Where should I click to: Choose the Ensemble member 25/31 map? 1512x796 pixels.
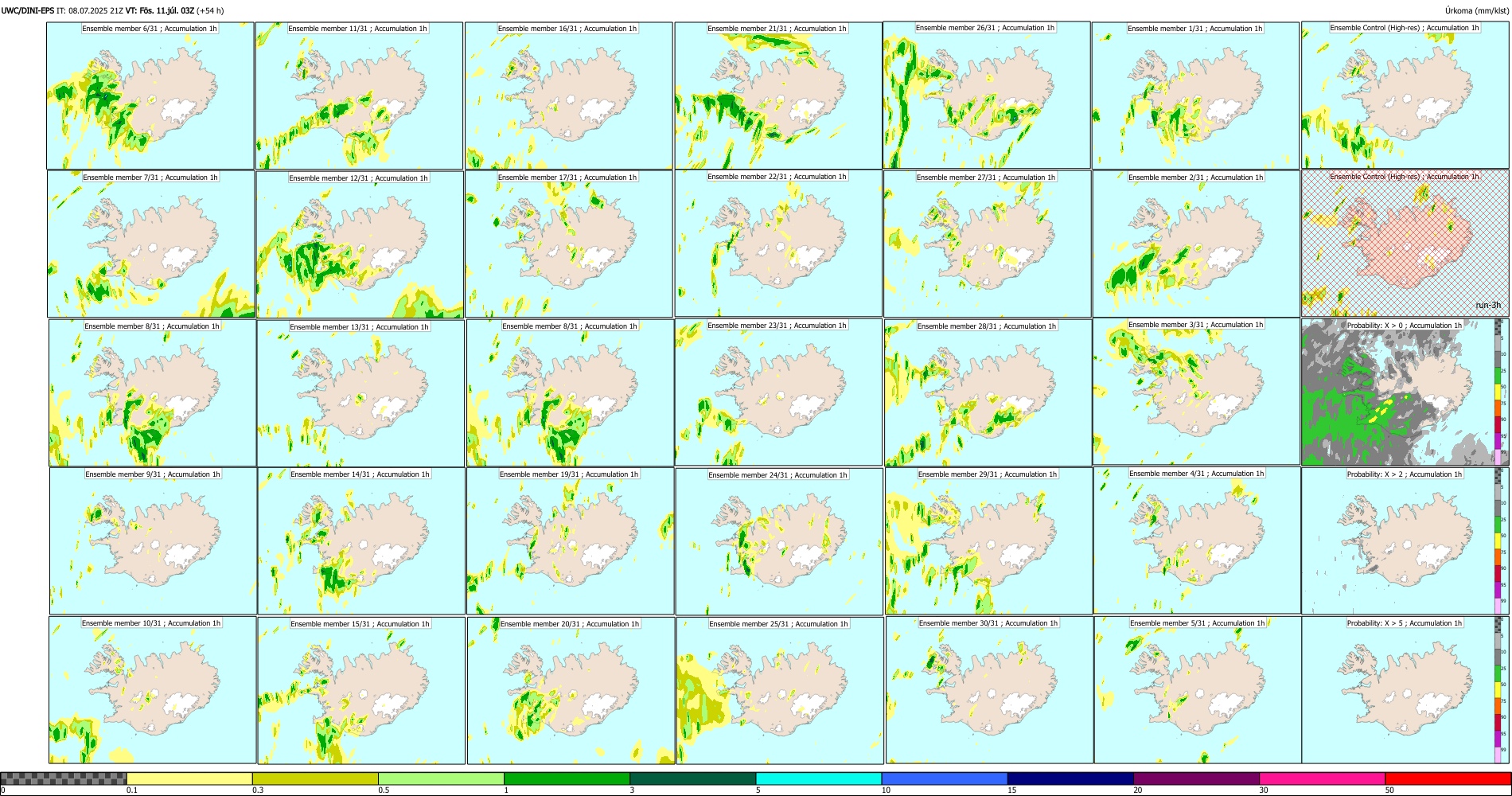point(780,691)
